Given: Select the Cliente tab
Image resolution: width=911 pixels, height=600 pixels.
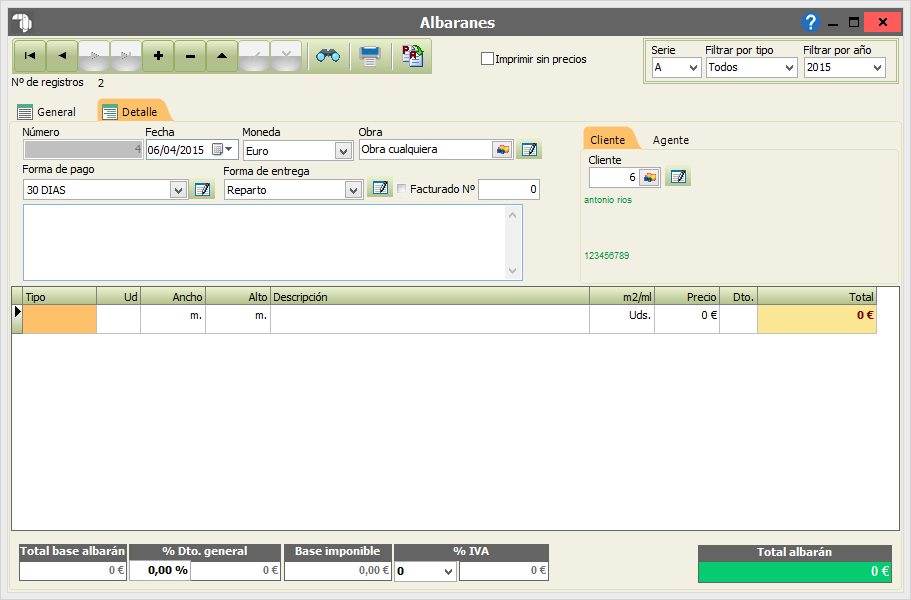Looking at the screenshot, I should point(608,140).
